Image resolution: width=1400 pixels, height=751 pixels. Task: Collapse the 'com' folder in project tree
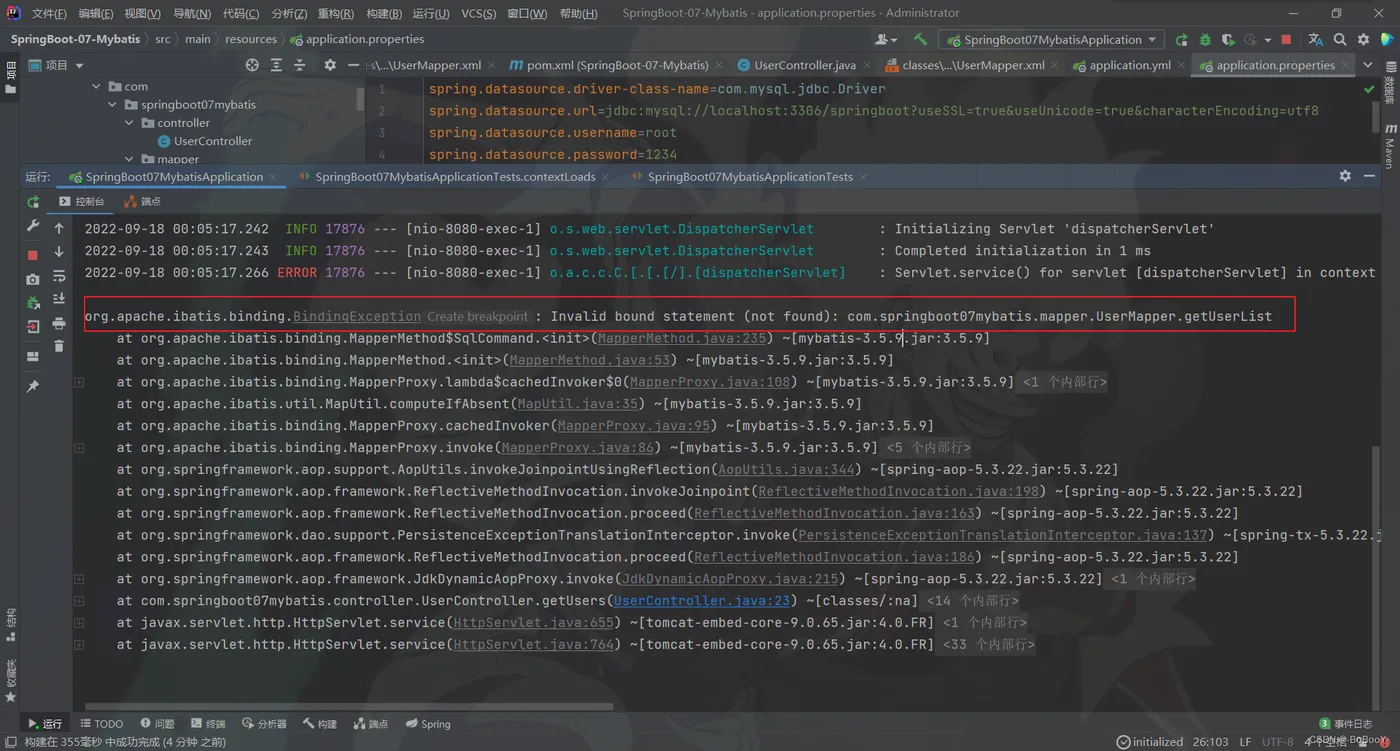[x=96, y=87]
